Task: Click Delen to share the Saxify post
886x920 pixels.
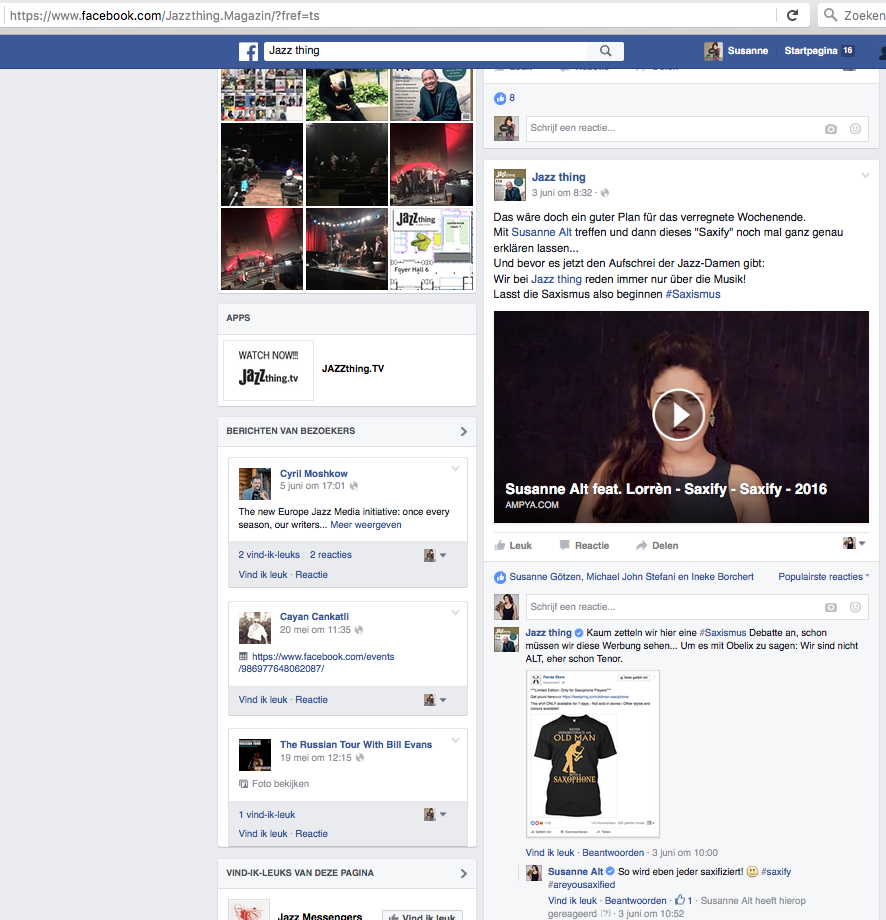Action: tap(657, 546)
